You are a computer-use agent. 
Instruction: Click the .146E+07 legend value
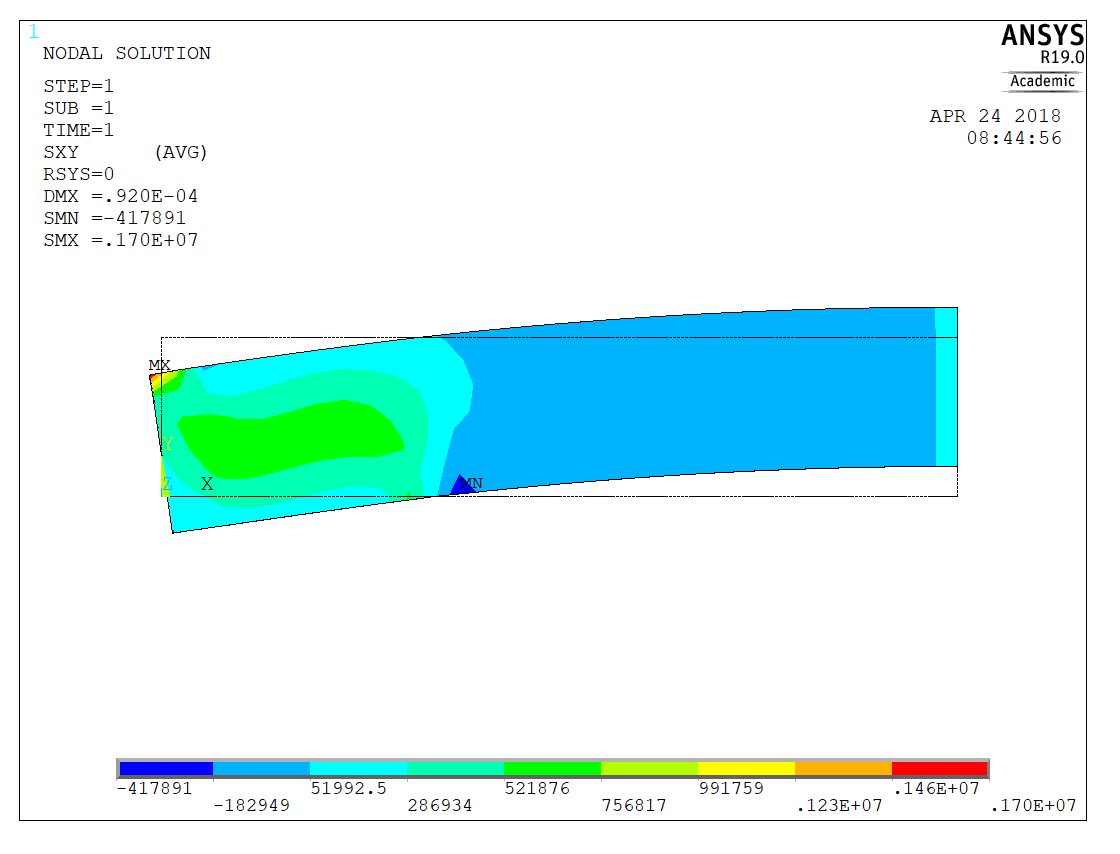(x=936, y=788)
